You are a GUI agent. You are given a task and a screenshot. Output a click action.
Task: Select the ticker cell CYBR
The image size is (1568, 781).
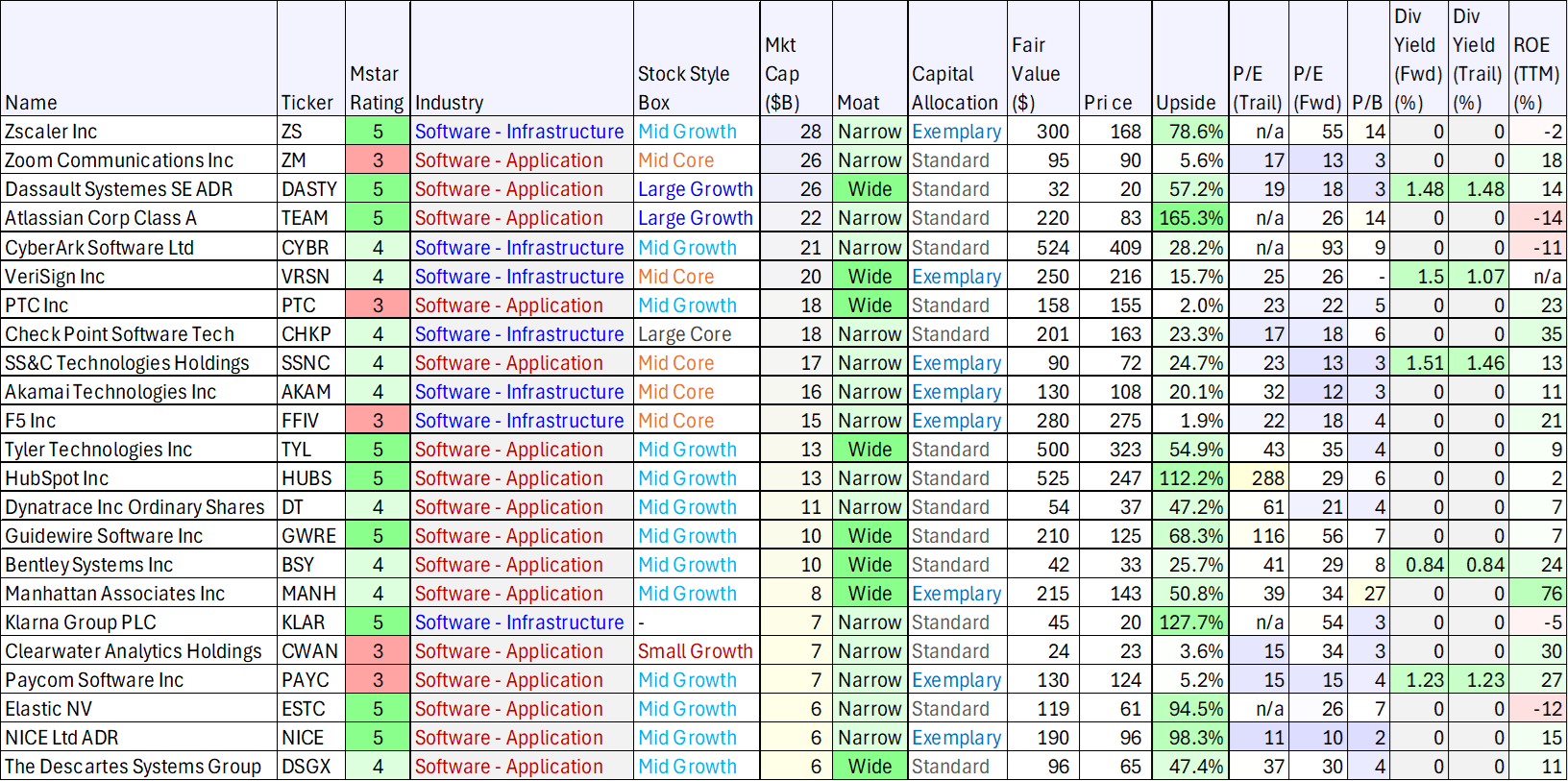[x=310, y=247]
